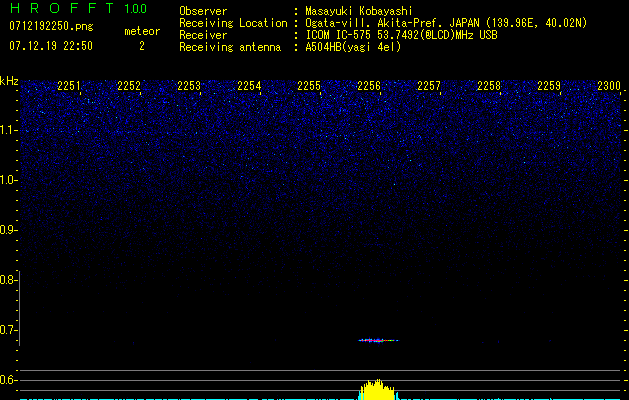Screen dimensions: 629x400
Task: Click the meteor count label
Action: (x=141, y=31)
